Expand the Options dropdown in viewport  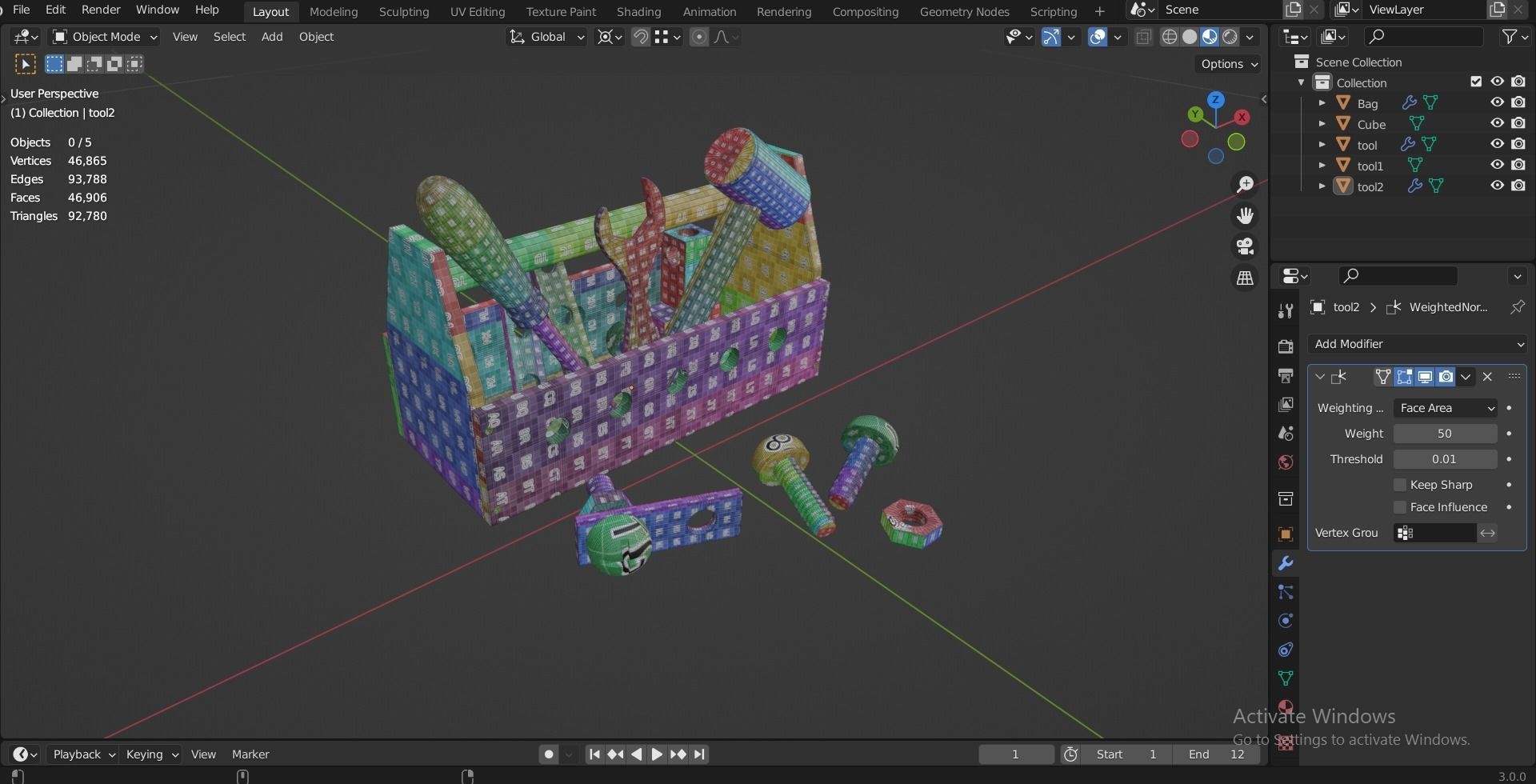(1229, 64)
